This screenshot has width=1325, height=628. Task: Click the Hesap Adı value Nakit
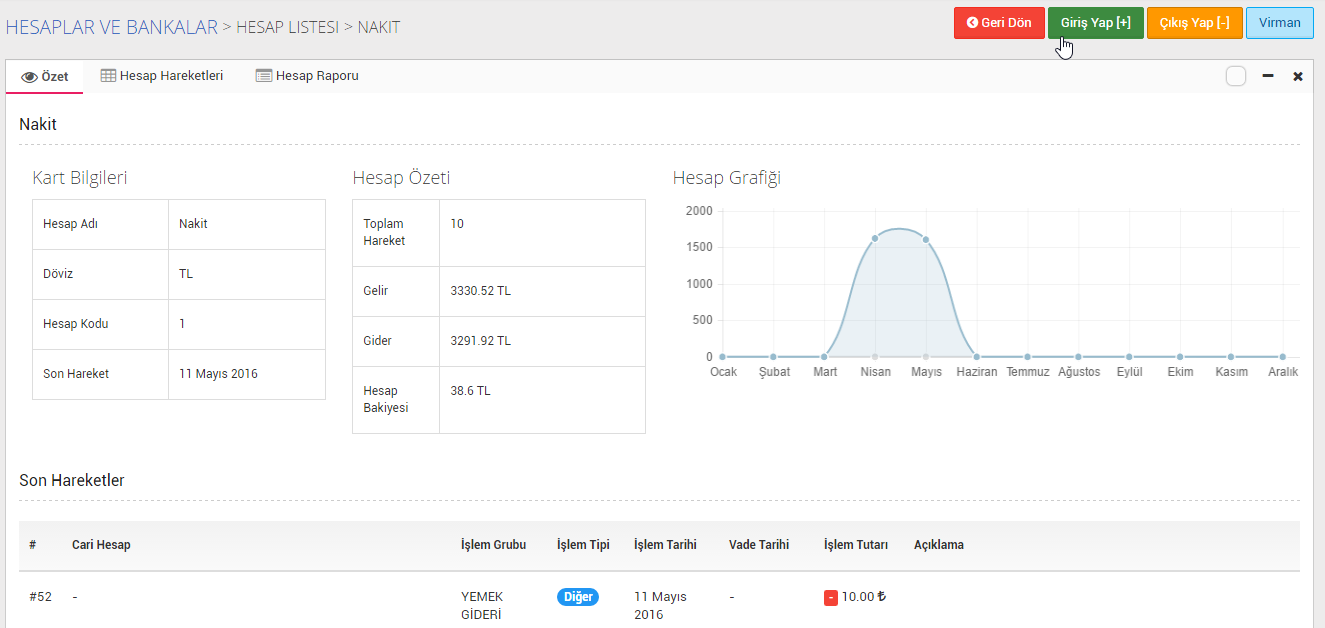193,224
